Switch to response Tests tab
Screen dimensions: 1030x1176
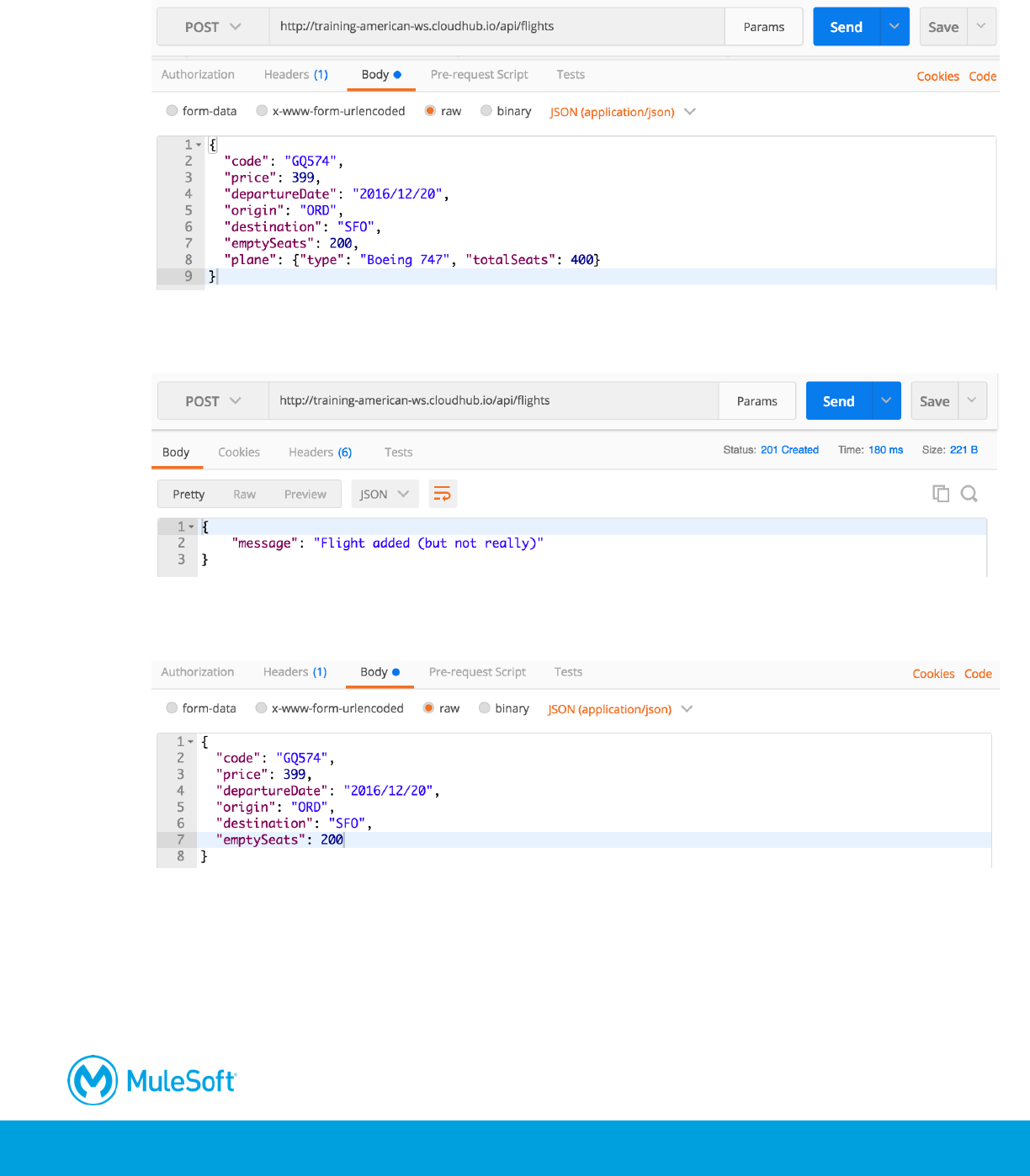(x=398, y=452)
